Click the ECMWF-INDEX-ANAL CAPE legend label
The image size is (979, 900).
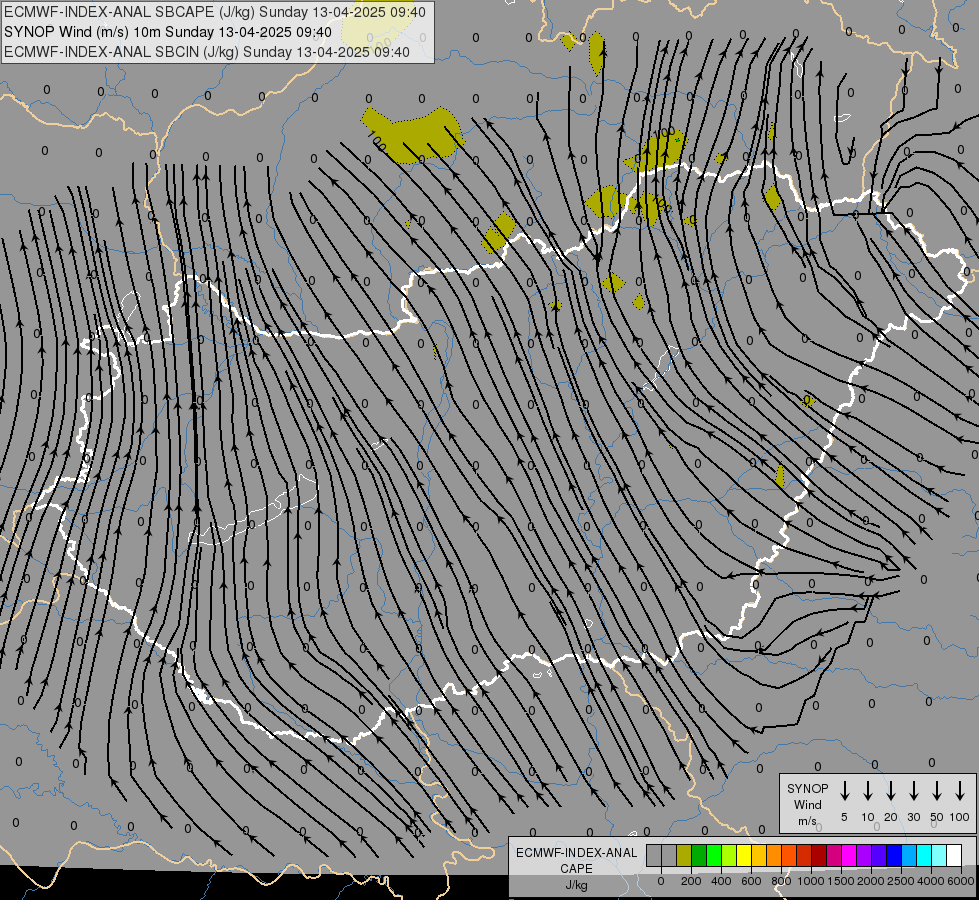pyautogui.click(x=576, y=860)
